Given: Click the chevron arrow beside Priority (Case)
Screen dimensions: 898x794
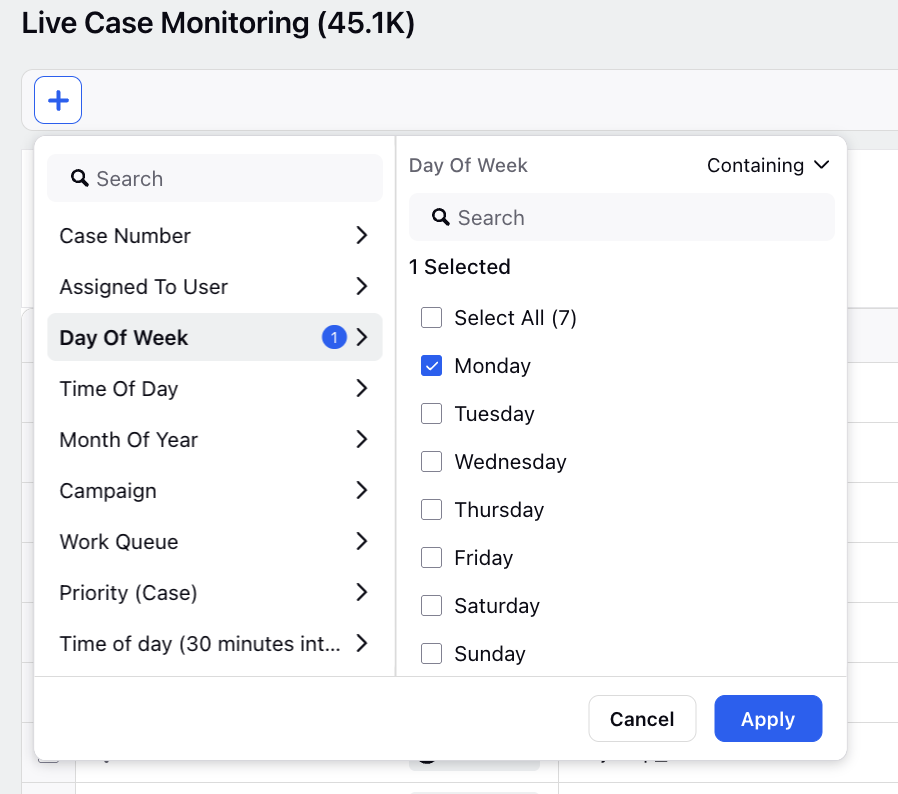Looking at the screenshot, I should (x=361, y=592).
